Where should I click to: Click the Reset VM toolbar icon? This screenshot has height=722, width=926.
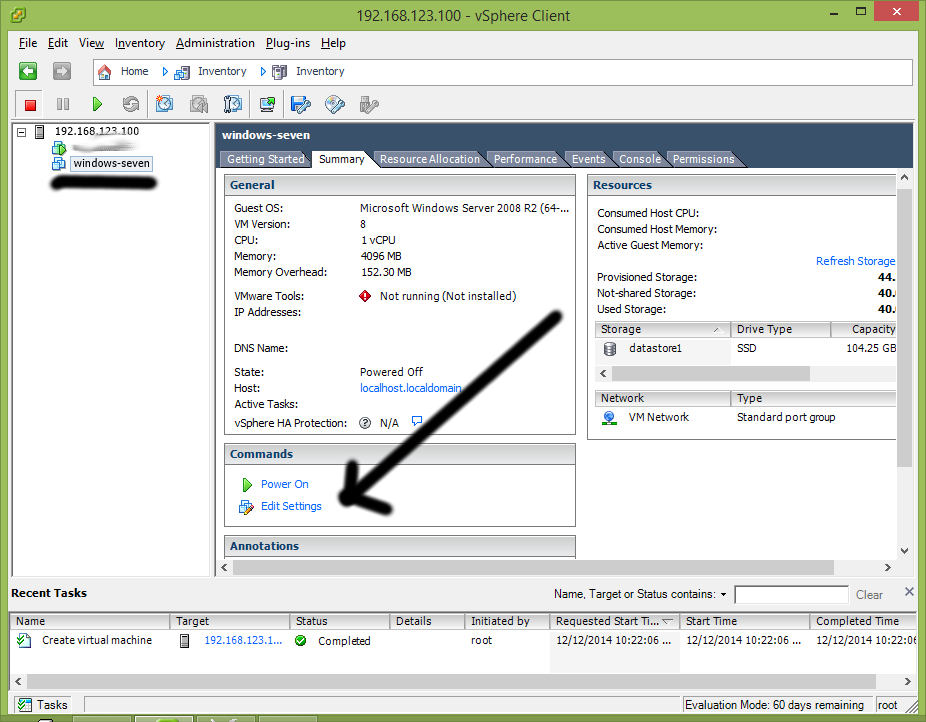tap(131, 104)
